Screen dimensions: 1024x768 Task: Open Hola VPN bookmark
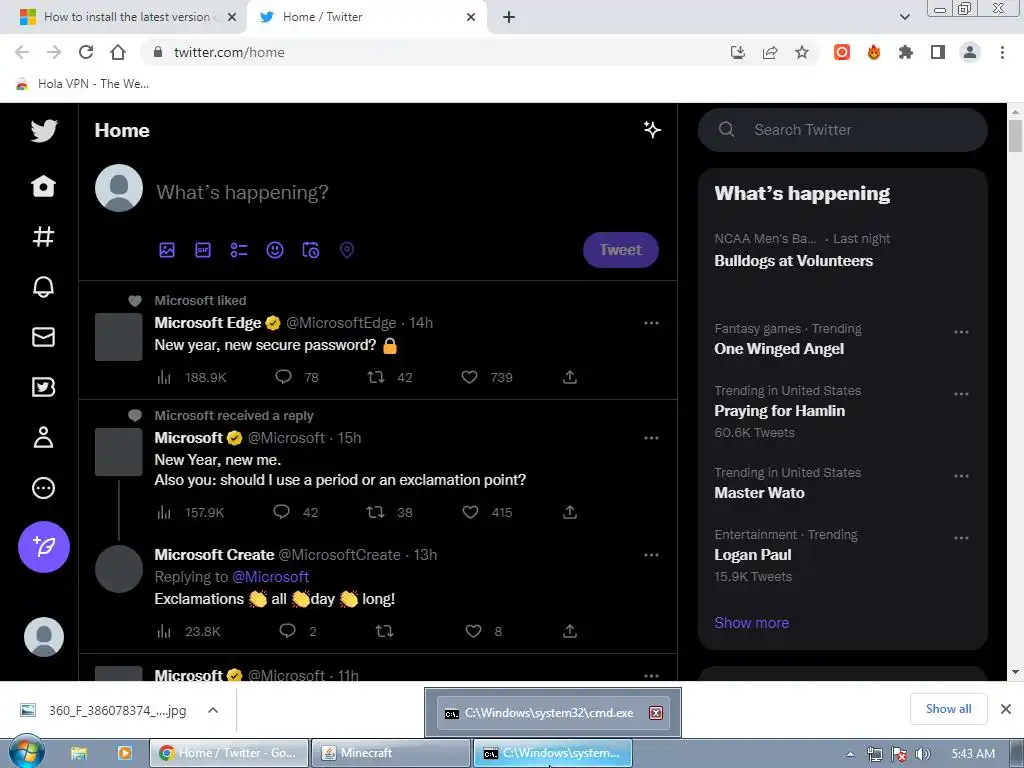point(82,84)
